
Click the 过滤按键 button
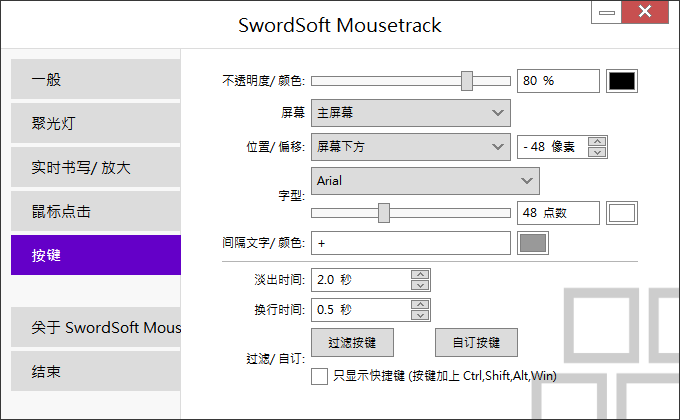point(353,342)
